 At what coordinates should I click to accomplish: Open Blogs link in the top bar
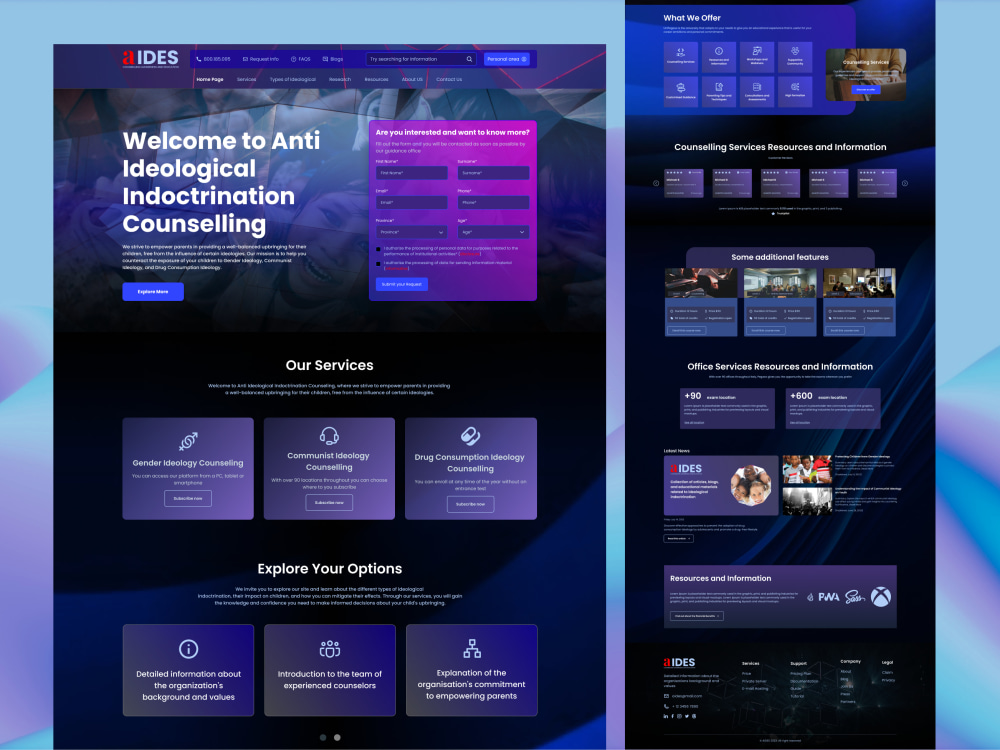coord(333,59)
